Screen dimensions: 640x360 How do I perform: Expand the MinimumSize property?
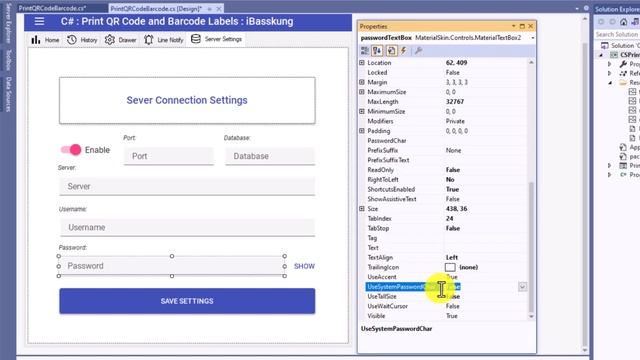tap(362, 111)
